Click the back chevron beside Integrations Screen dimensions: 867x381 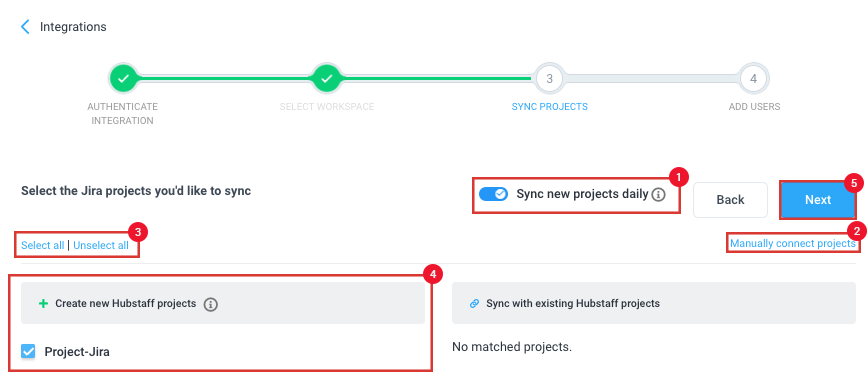click(25, 27)
